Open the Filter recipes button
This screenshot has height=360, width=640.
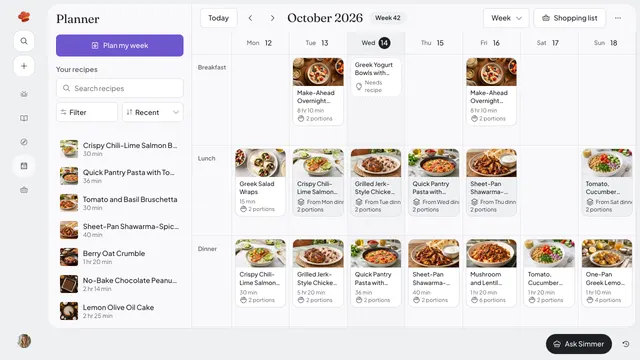pos(87,112)
